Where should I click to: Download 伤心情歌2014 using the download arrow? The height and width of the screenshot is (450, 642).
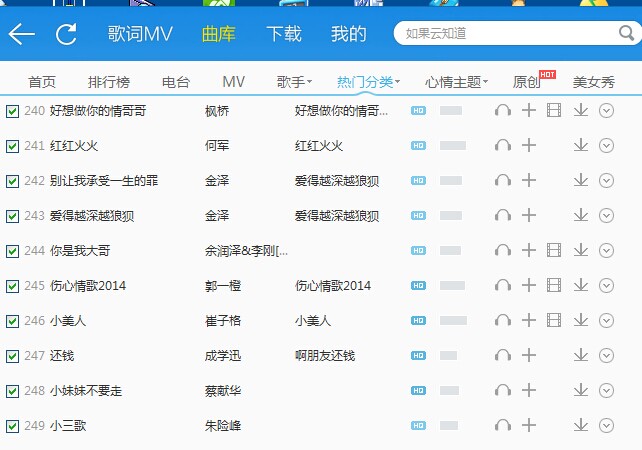click(x=580, y=286)
